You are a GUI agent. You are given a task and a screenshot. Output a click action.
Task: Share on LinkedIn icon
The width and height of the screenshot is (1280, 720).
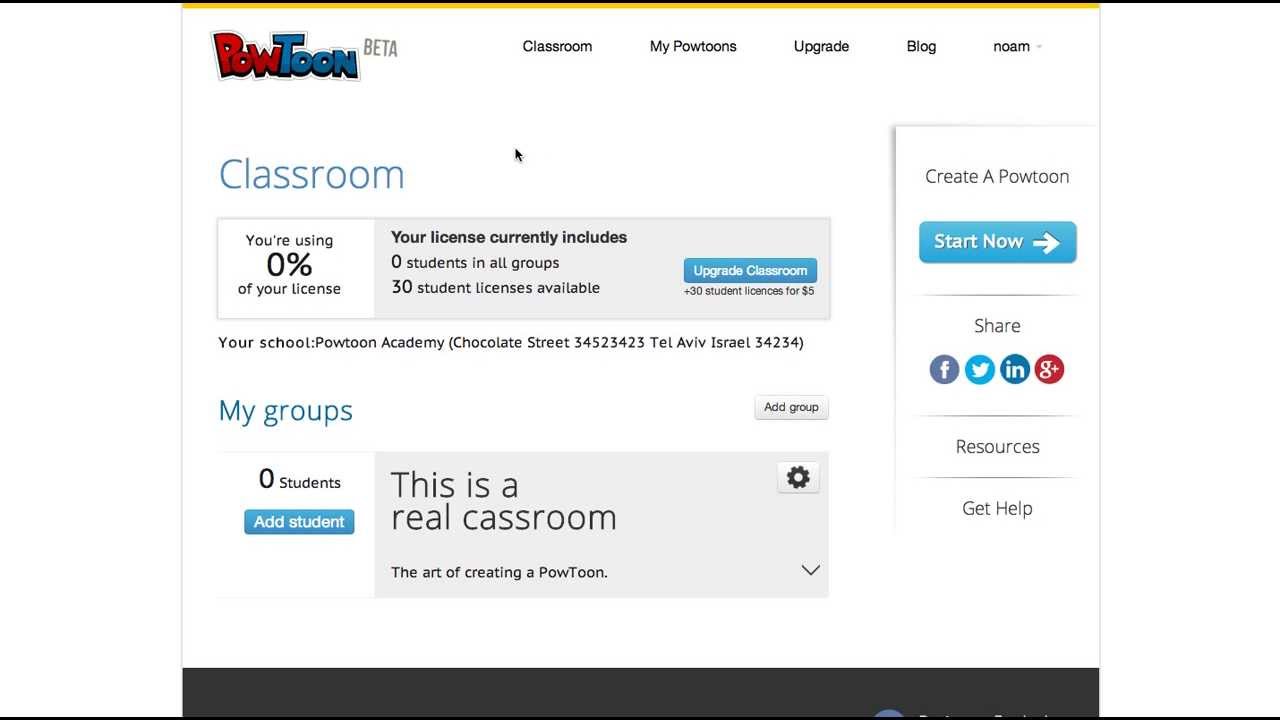click(1015, 370)
